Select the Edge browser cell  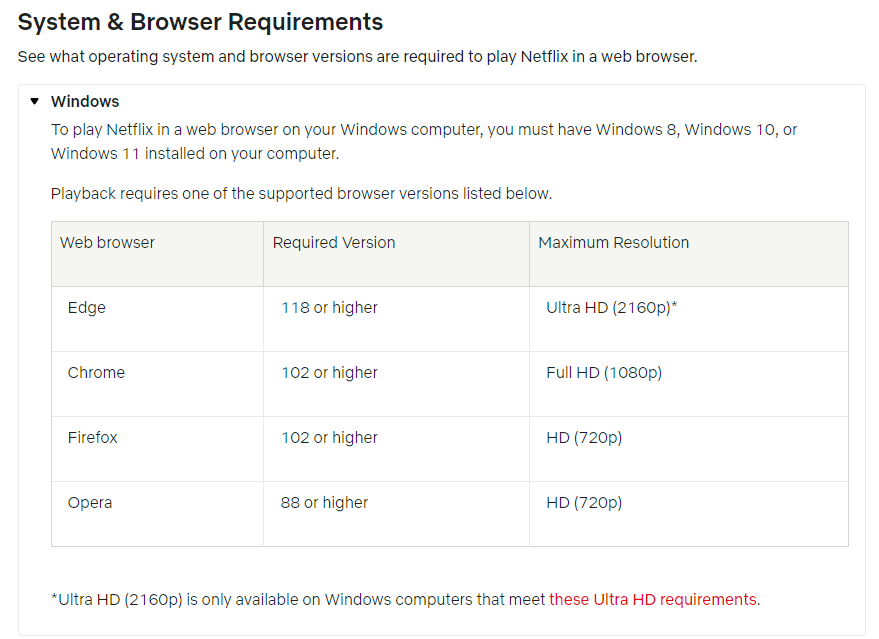point(87,308)
